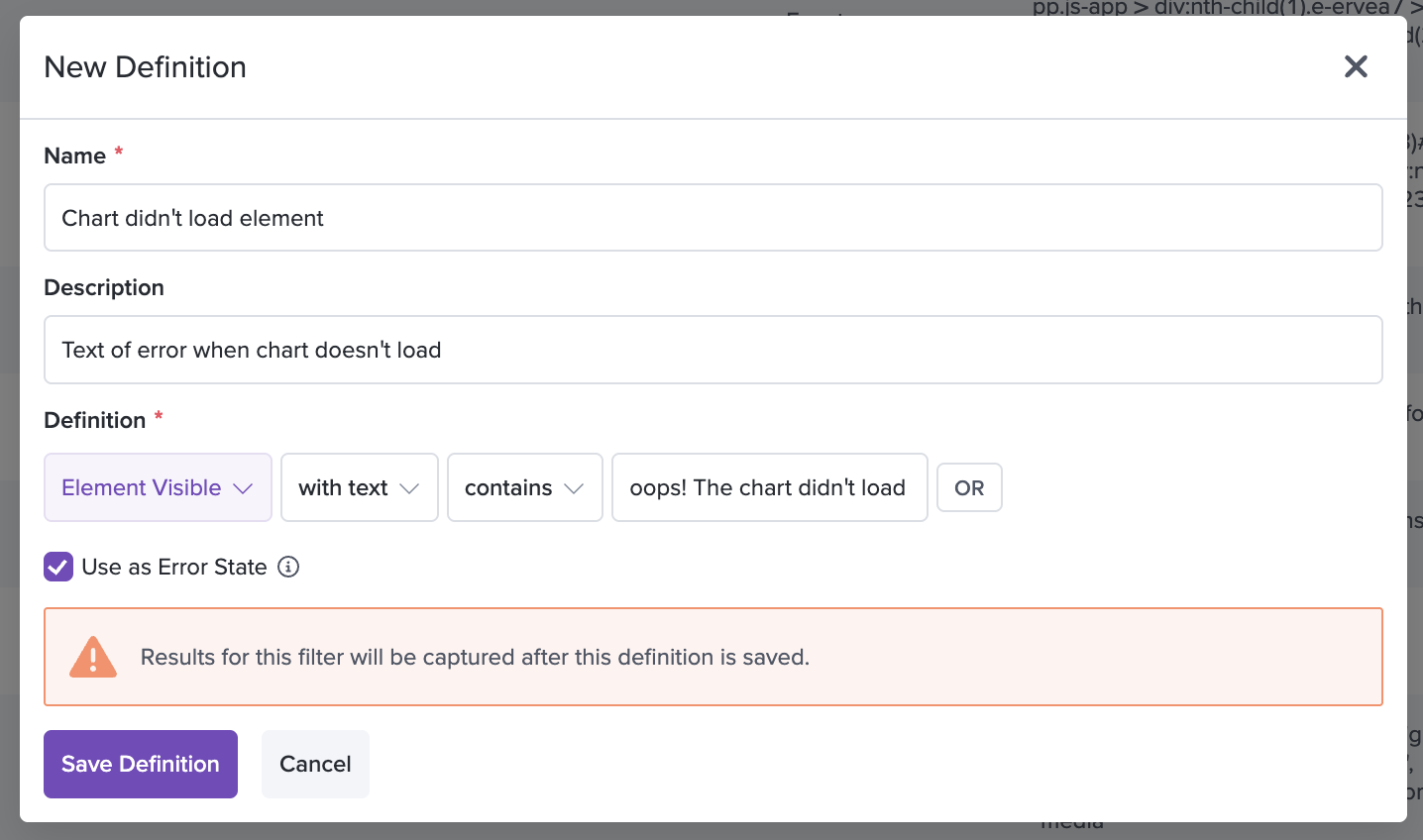Click the Definition field label

click(x=95, y=420)
